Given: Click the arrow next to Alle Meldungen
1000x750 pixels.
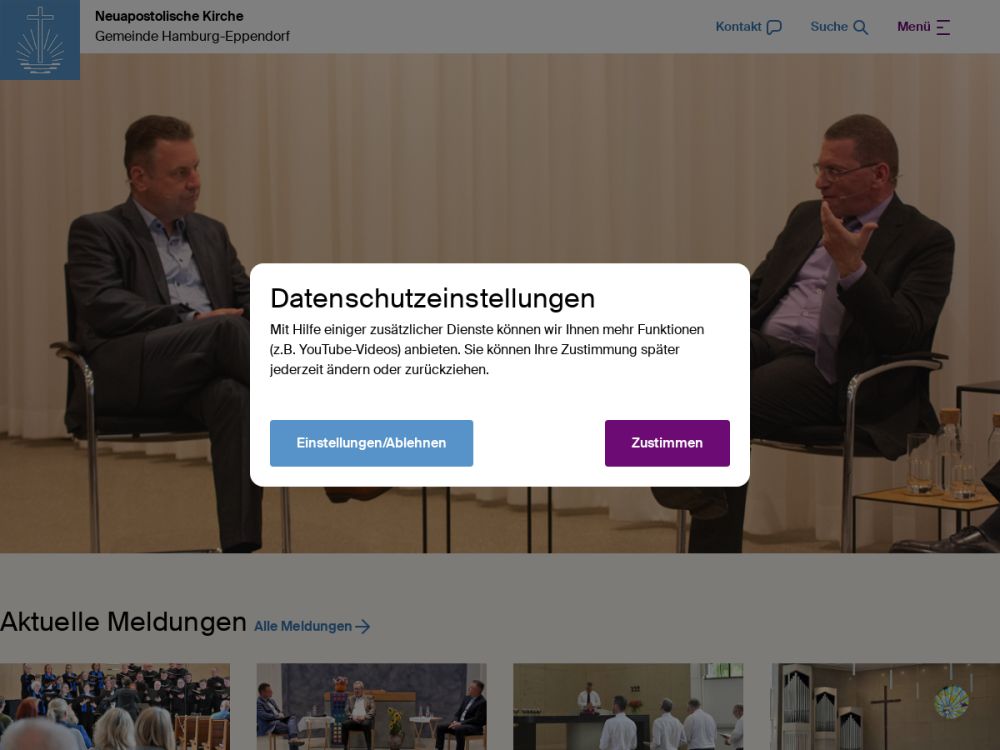Looking at the screenshot, I should pos(362,626).
